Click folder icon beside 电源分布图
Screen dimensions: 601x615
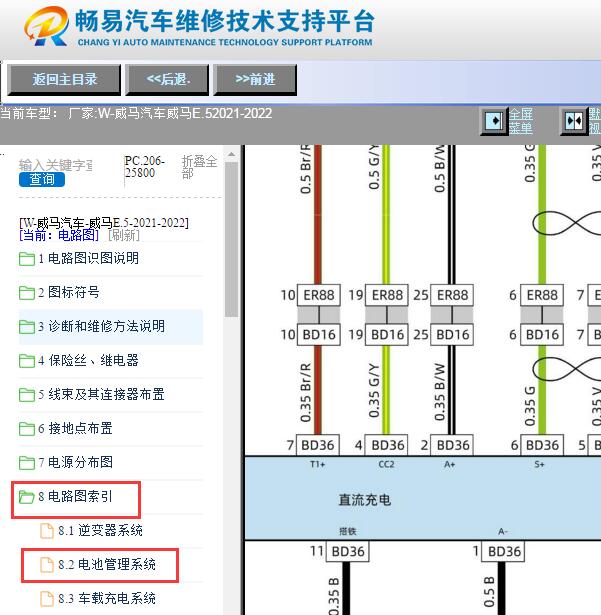27,463
